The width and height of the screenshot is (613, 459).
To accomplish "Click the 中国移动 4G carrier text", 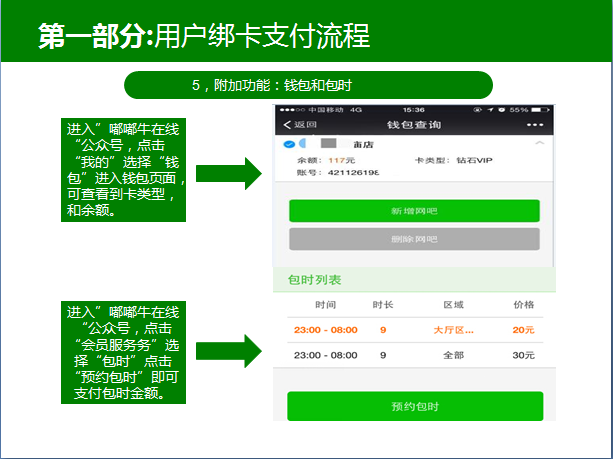I will 335,110.
